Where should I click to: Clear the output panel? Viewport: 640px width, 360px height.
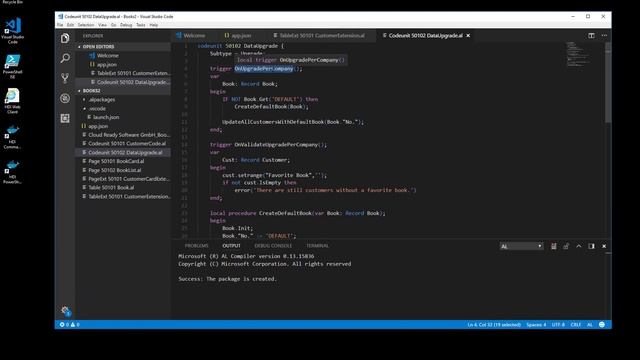[x=553, y=246]
